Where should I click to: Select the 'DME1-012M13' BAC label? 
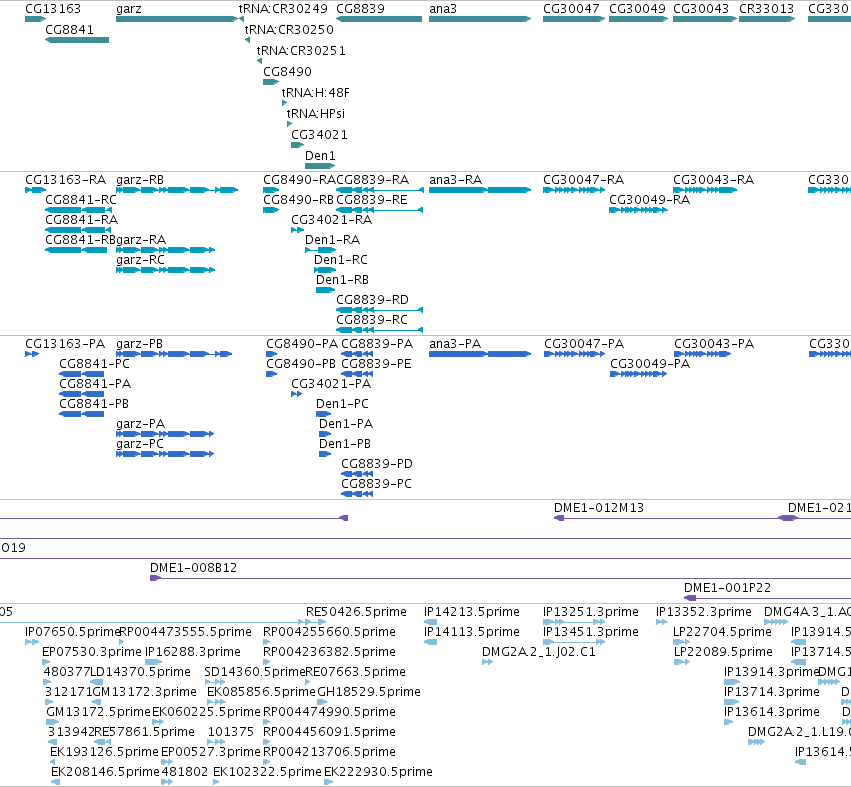point(599,508)
